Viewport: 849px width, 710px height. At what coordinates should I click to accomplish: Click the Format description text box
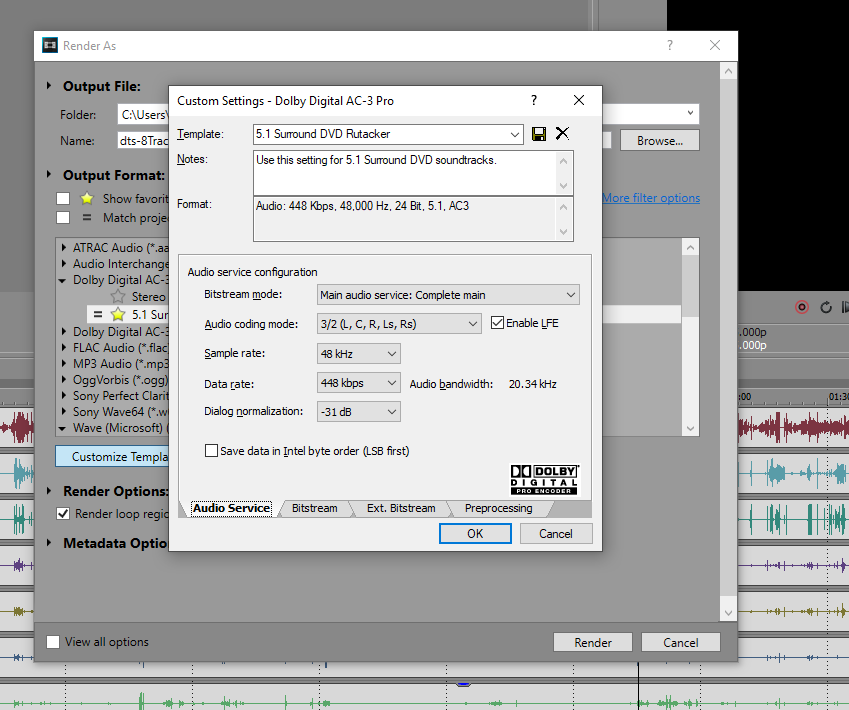click(404, 219)
